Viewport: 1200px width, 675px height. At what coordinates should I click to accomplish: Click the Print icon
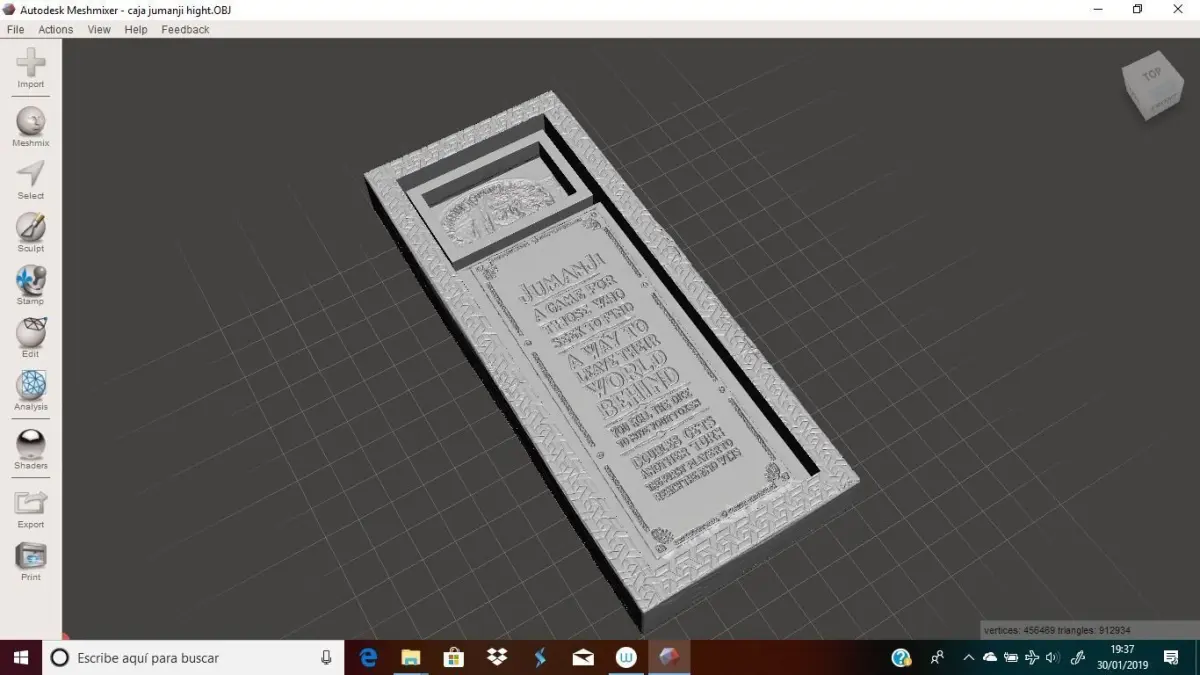31,555
